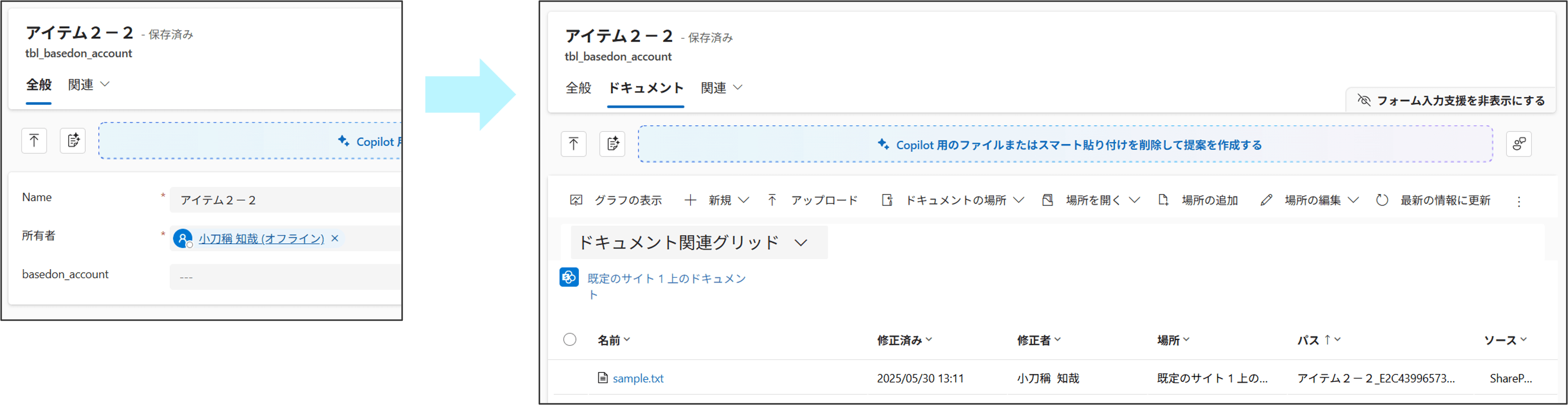This screenshot has height=405, width=1568.
Task: Click the 場所を開く folder icon
Action: click(x=1047, y=200)
